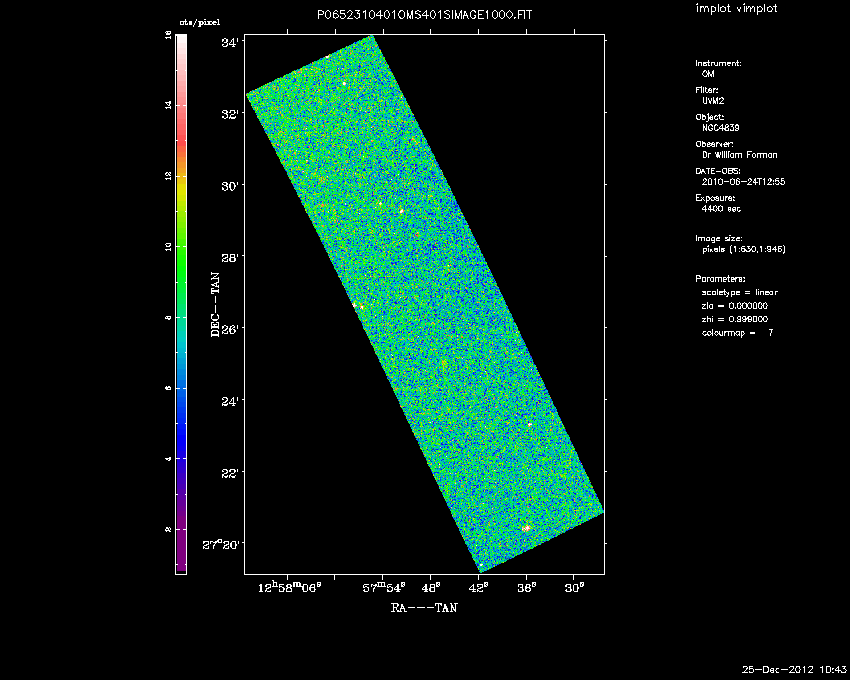Click RA tick label 42s
This screenshot has width=850, height=680.
(x=479, y=588)
